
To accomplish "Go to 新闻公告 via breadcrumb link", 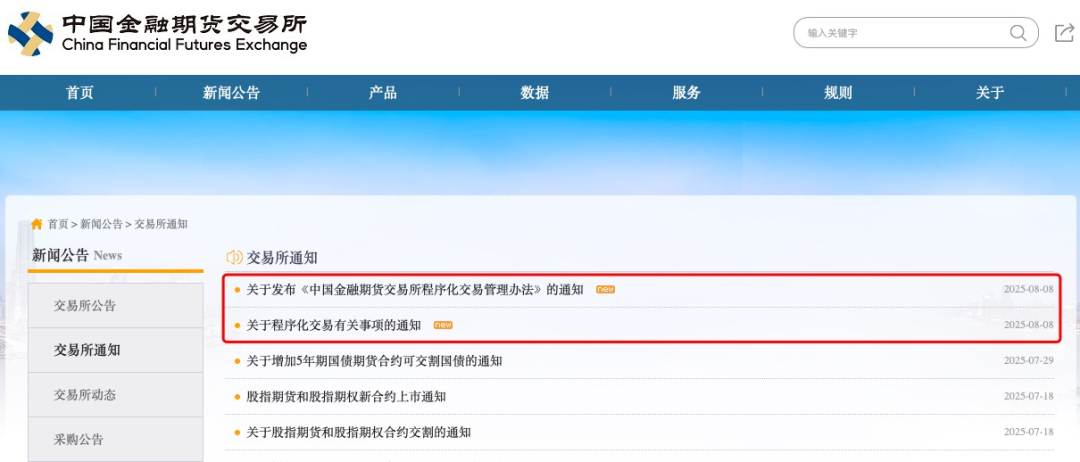I will point(101,224).
